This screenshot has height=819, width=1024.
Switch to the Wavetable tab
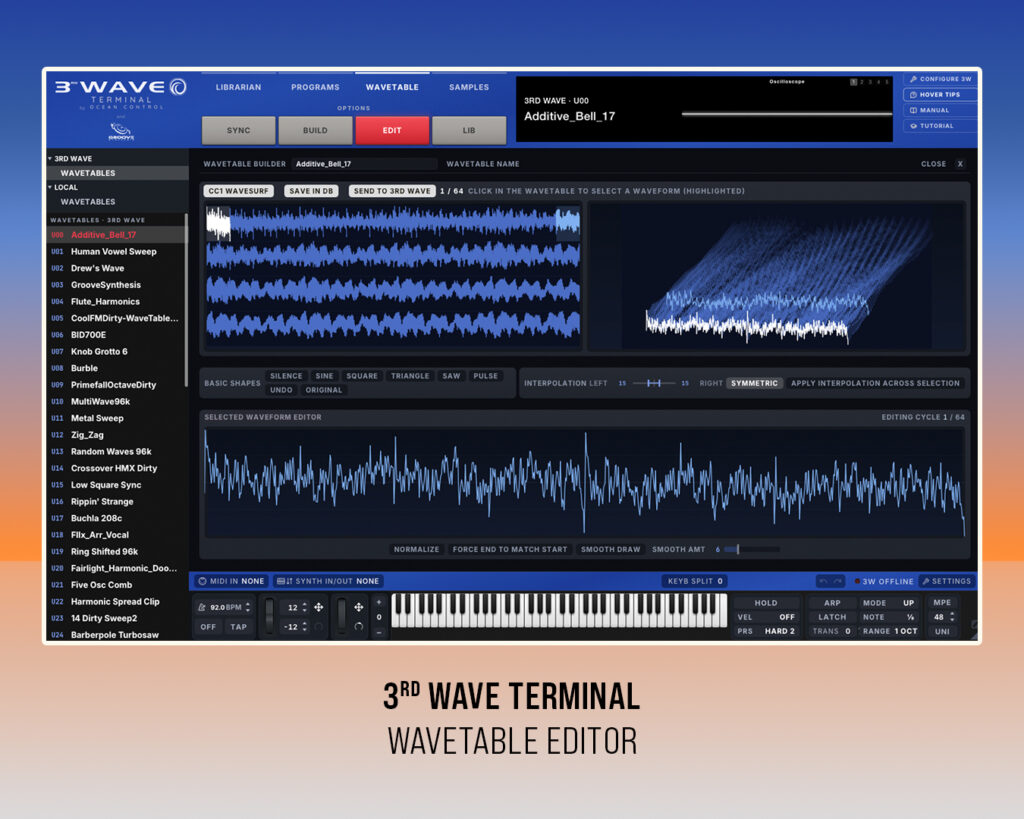click(x=392, y=87)
